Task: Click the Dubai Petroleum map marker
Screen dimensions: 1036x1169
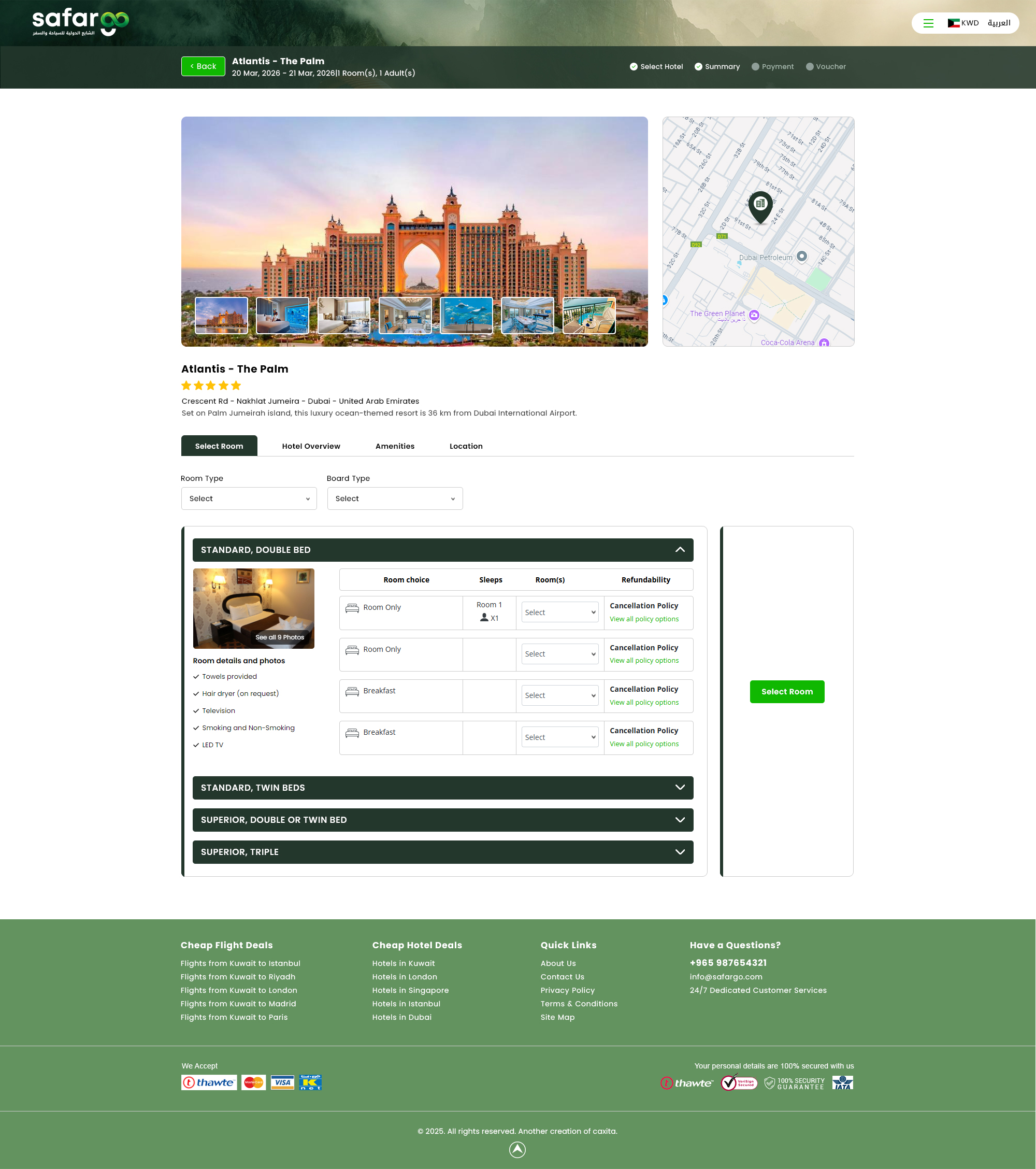Action: (801, 256)
